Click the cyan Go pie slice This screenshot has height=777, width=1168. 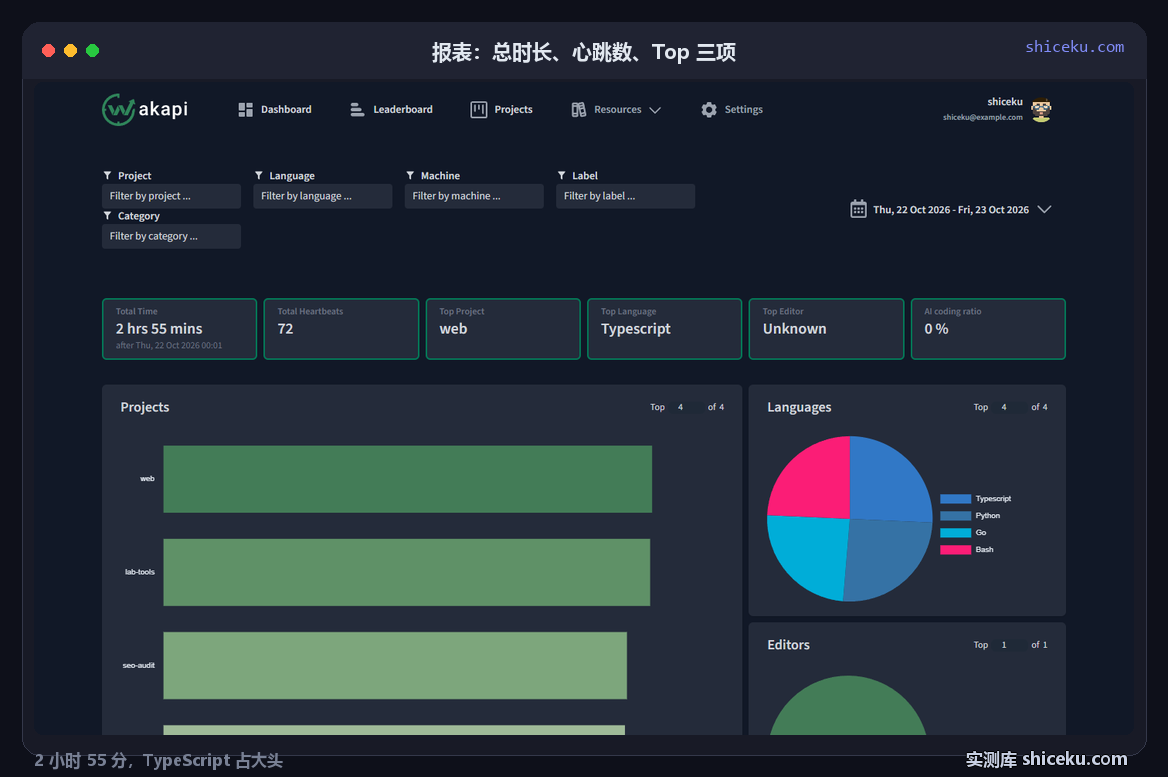tap(812, 553)
